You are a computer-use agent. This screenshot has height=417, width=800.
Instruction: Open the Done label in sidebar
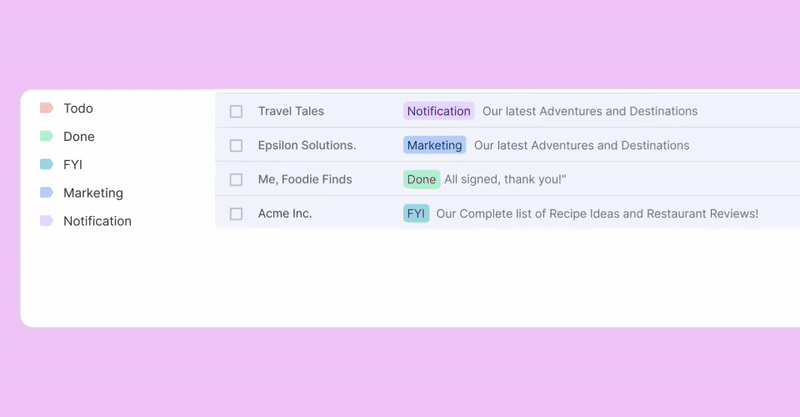pyautogui.click(x=79, y=137)
